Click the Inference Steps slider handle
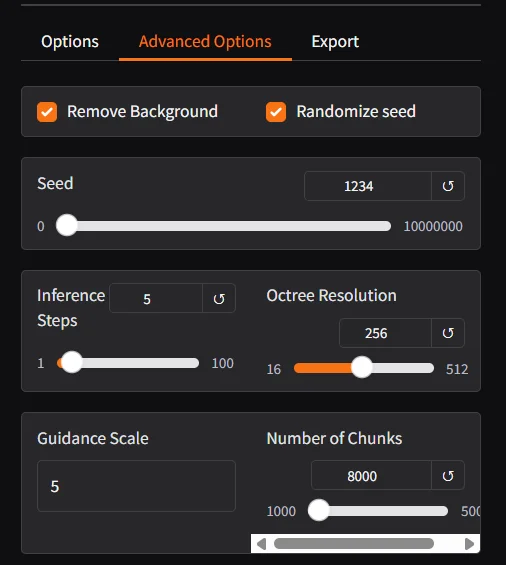Viewport: 506px width, 565px height. 72,362
